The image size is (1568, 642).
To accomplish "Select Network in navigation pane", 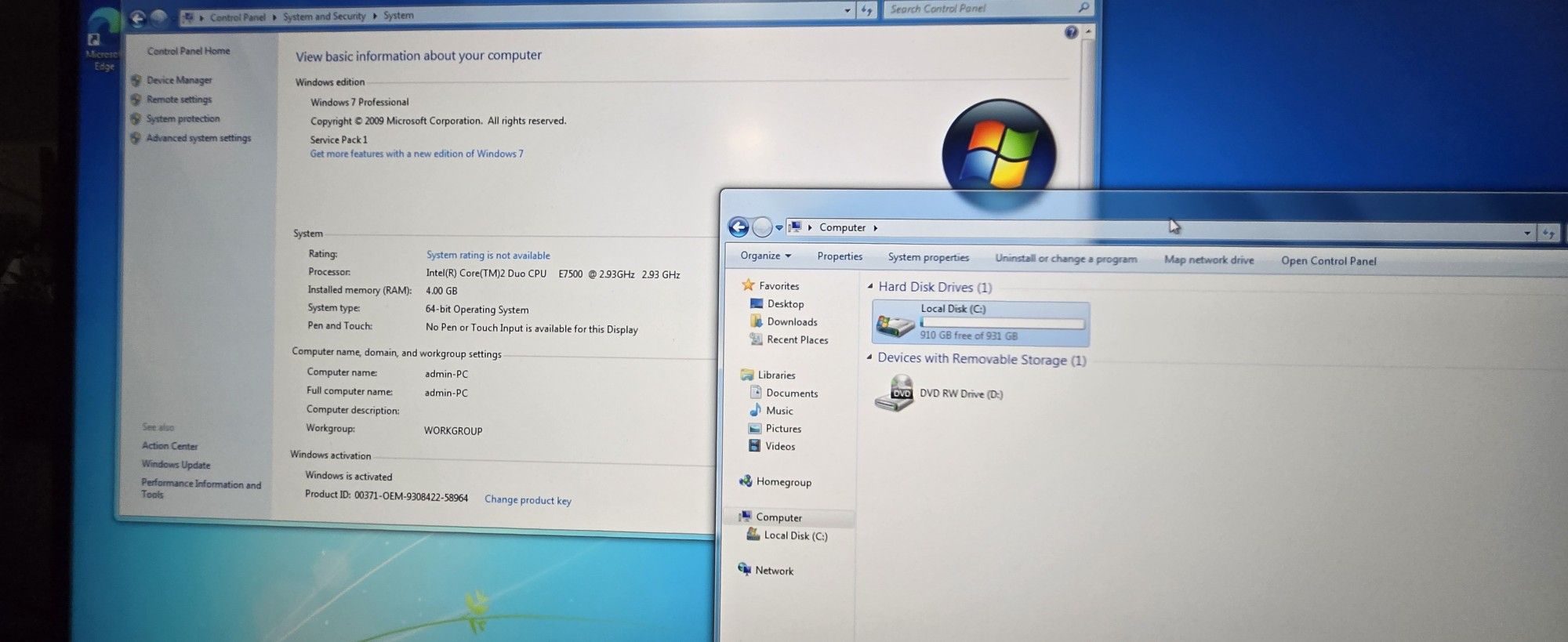I will (x=774, y=571).
